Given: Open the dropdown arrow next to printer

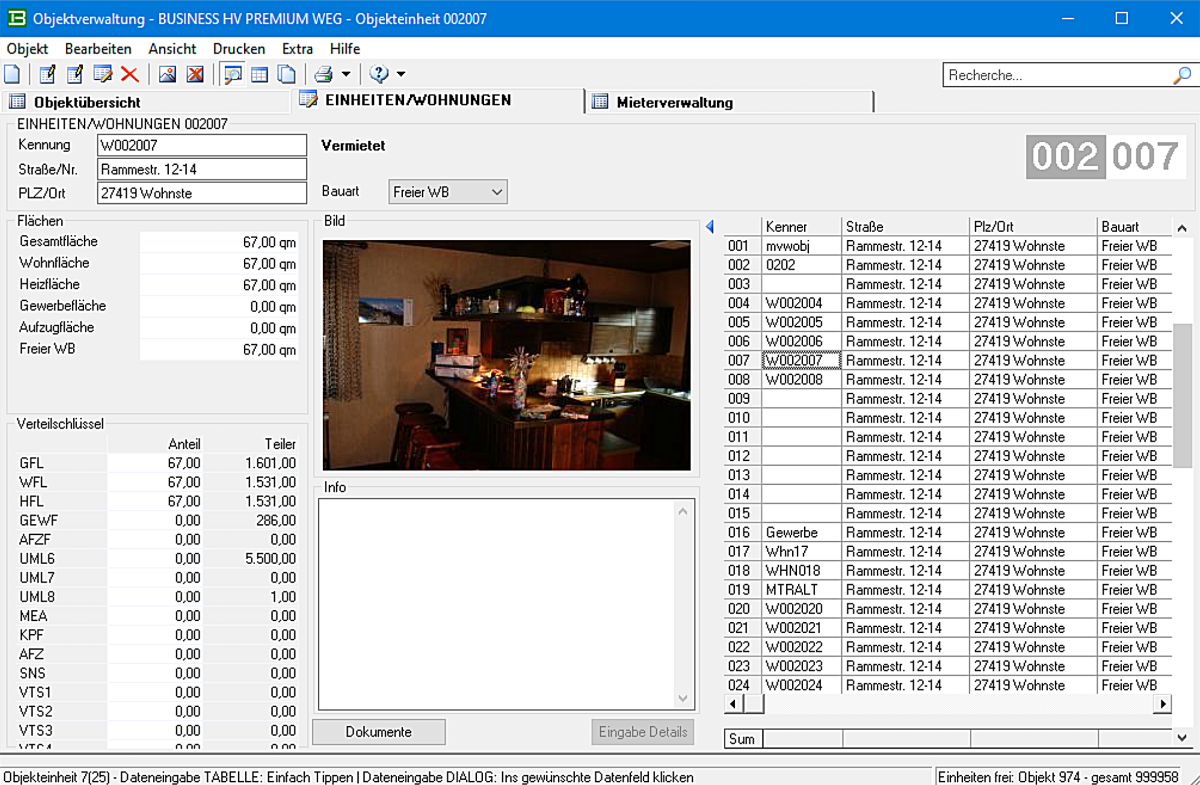Looking at the screenshot, I should 346,74.
